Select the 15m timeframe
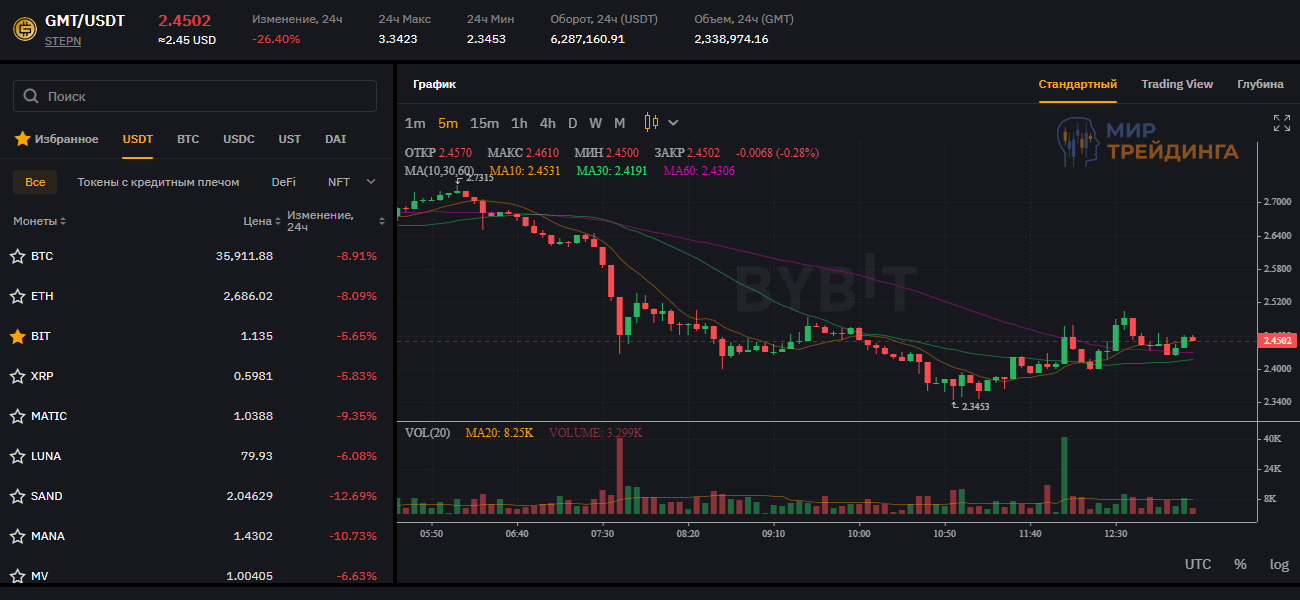This screenshot has height=600, width=1300. (x=484, y=123)
